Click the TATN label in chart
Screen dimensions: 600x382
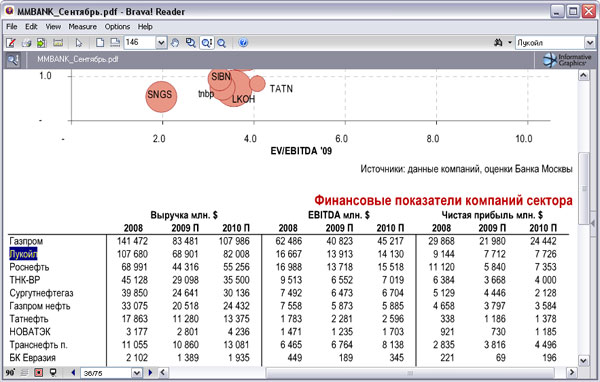tap(281, 89)
